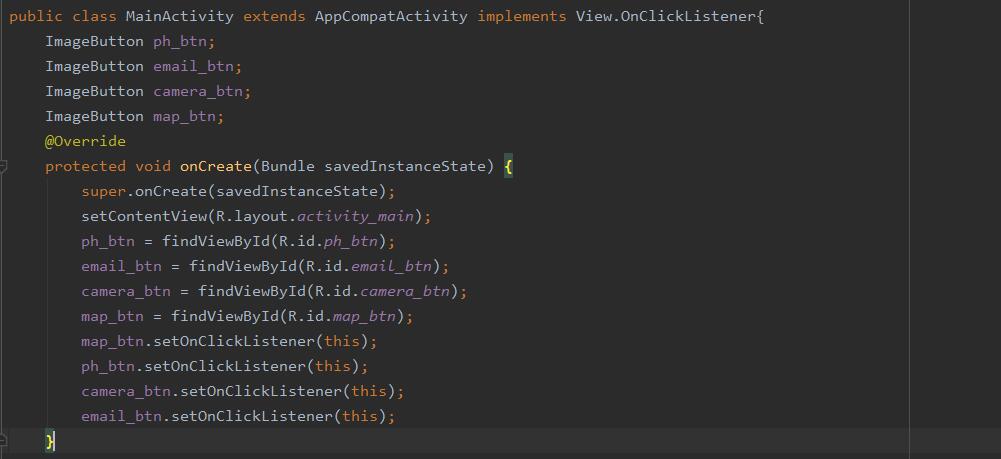Viewport: 1001px width, 459px height.
Task: Collapse the onCreate method using gutter fold marker
Action: 3,166
